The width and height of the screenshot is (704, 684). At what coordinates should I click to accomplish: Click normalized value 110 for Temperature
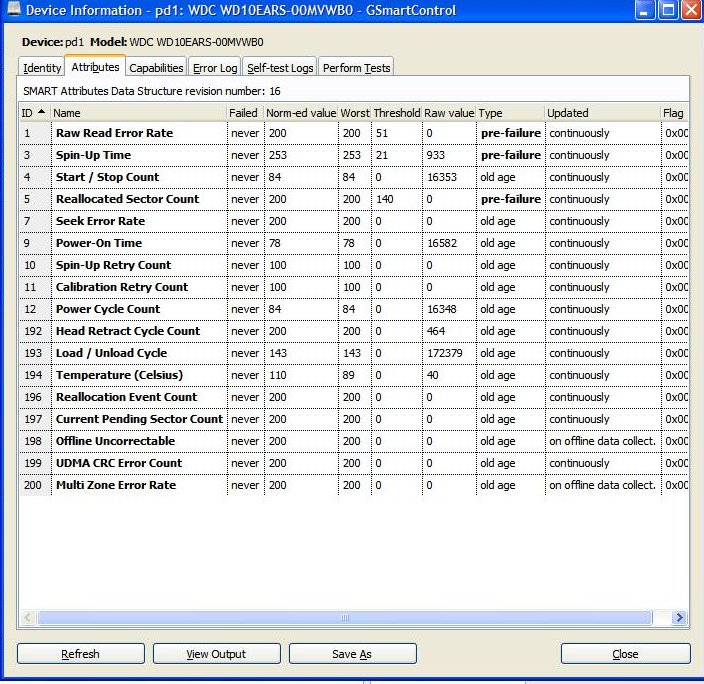(278, 375)
